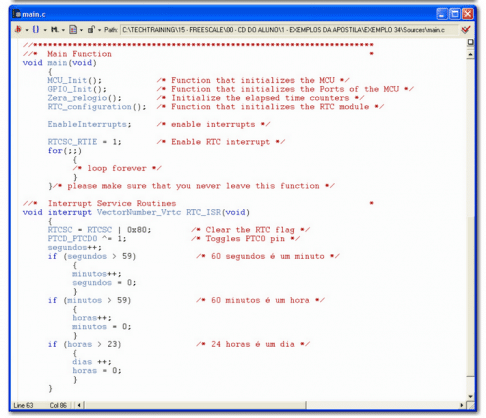Screen dimensions: 486x418
Task: Place cursor on the EnableInterrupts; statement
Action: (x=89, y=124)
